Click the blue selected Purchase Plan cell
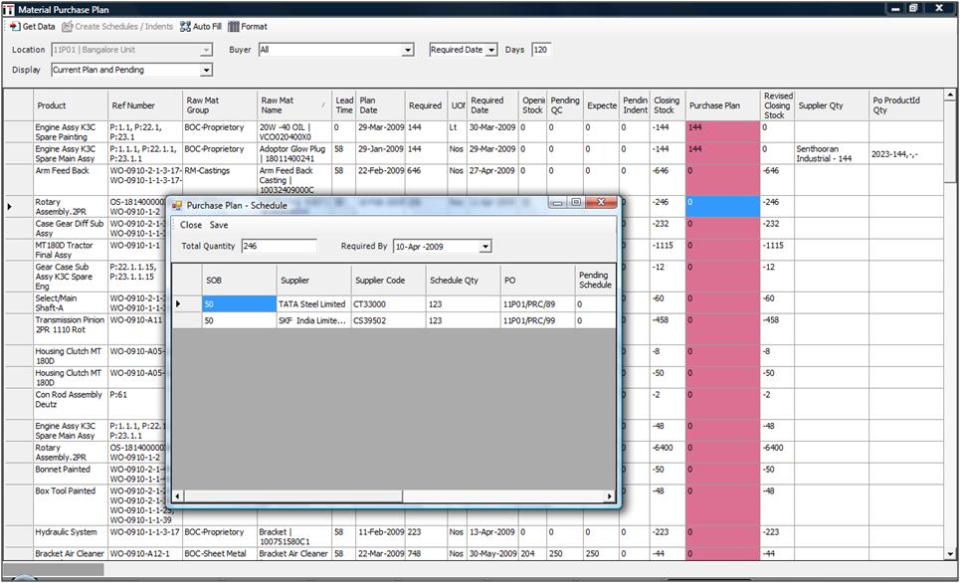960x583 pixels. pos(722,206)
